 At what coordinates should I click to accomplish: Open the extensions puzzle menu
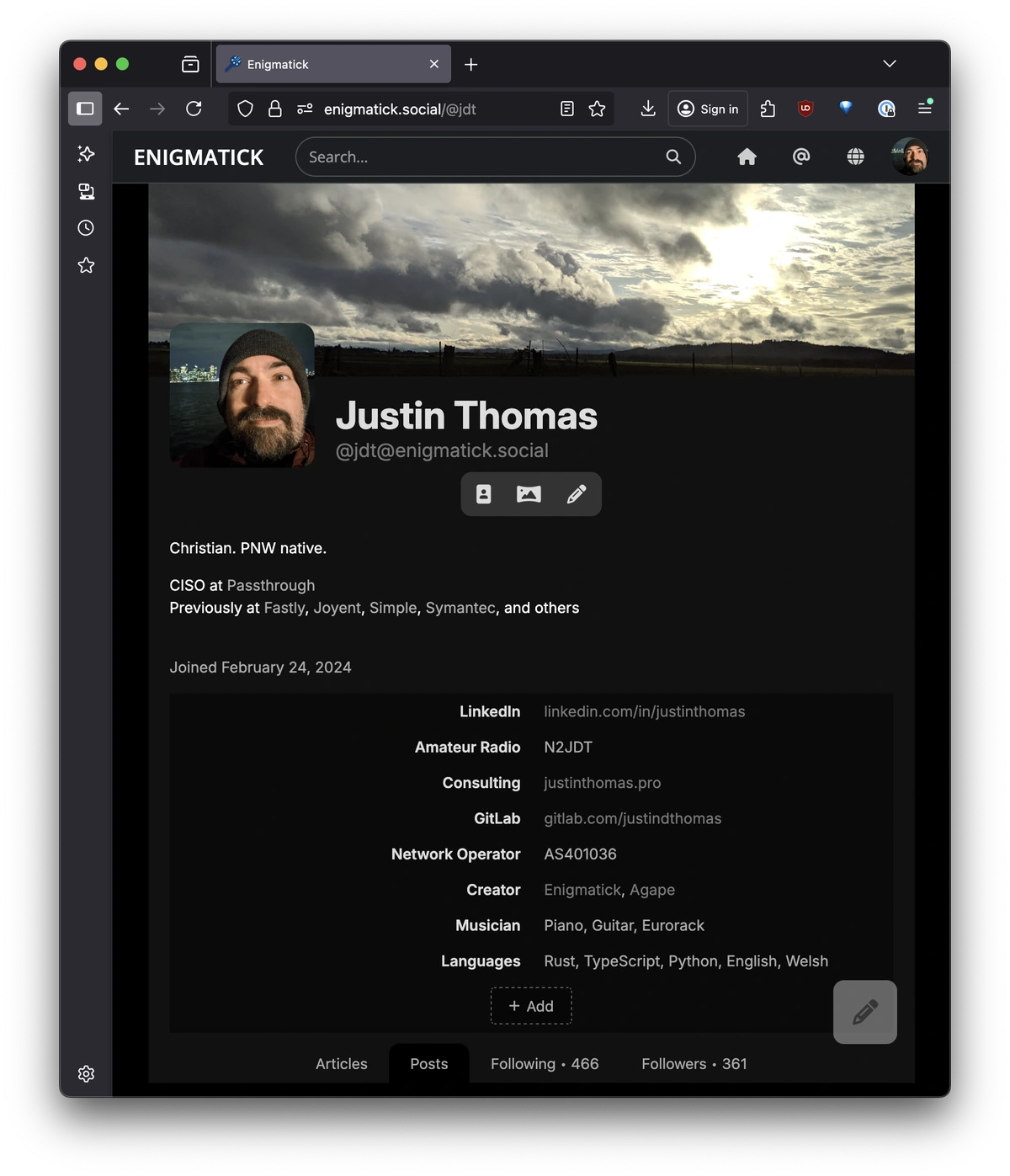(768, 109)
